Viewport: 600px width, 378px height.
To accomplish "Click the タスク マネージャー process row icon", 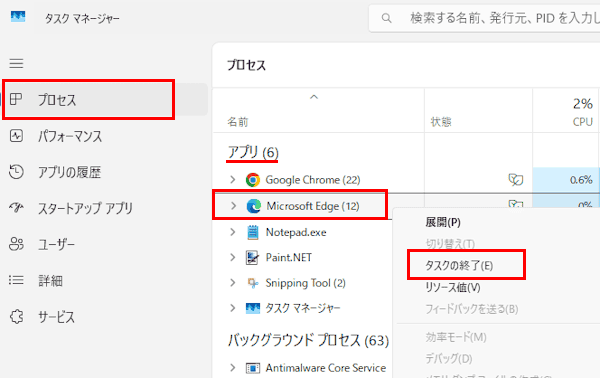I will (253, 308).
